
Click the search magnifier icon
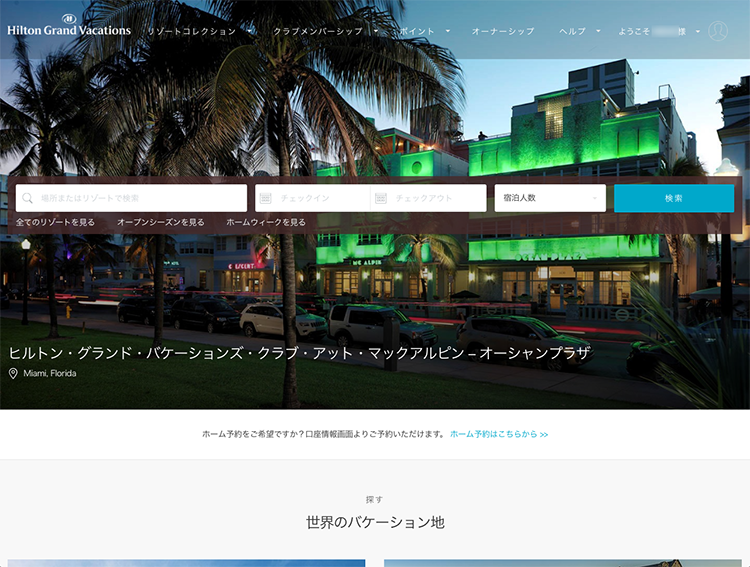click(x=27, y=198)
